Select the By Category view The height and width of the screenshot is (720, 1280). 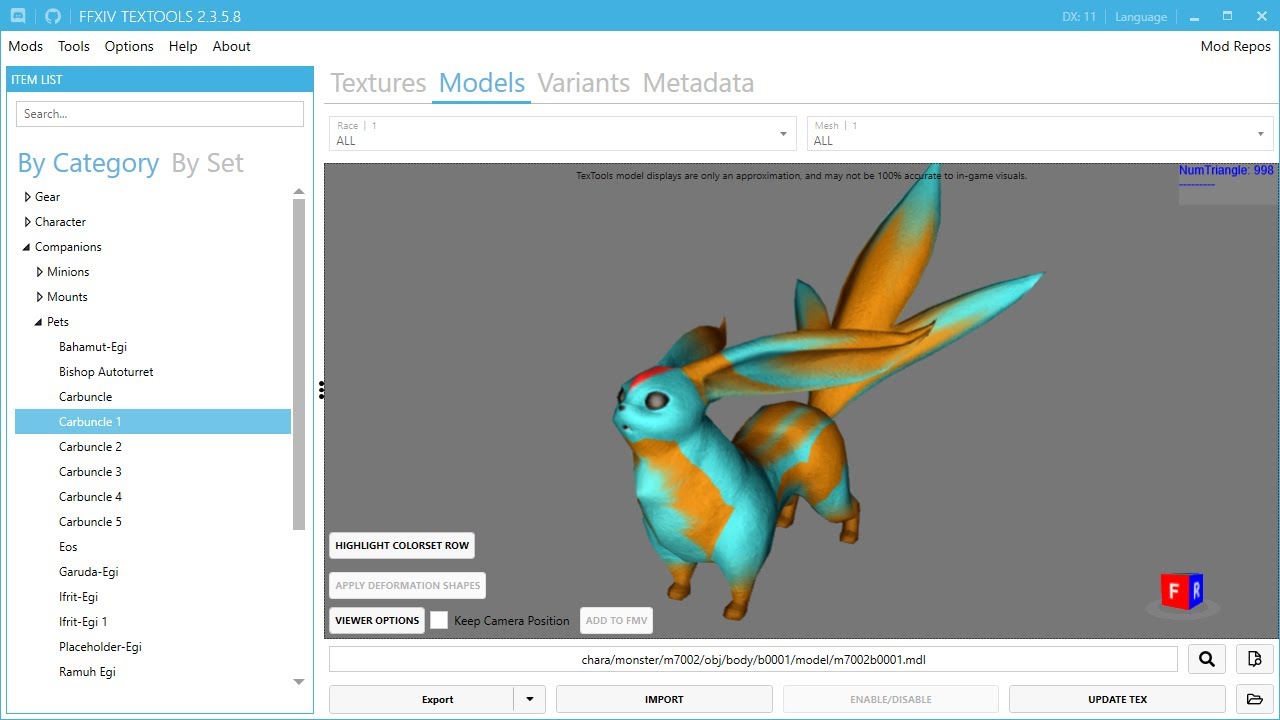tap(88, 163)
